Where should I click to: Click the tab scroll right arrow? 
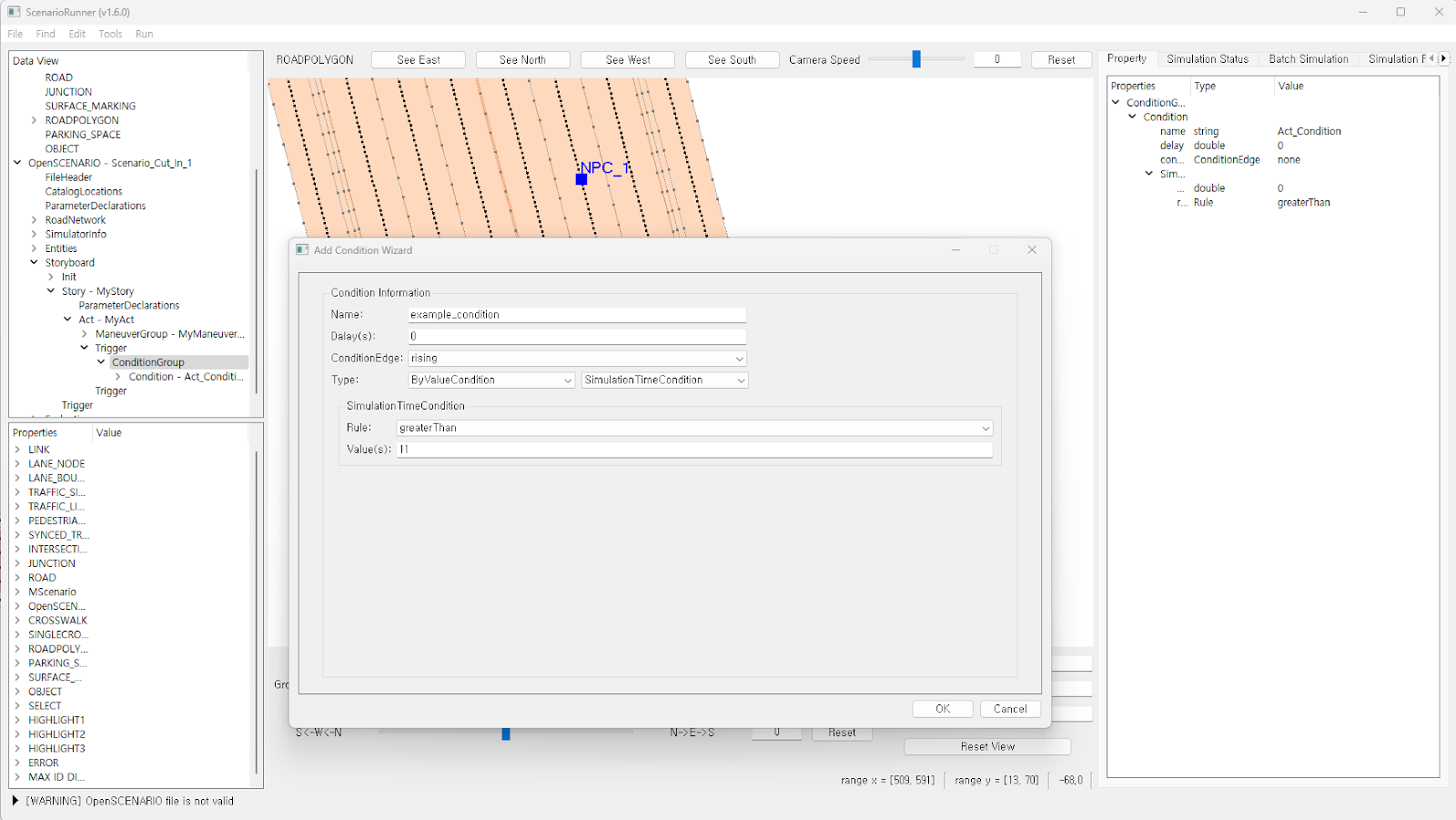tap(1443, 58)
